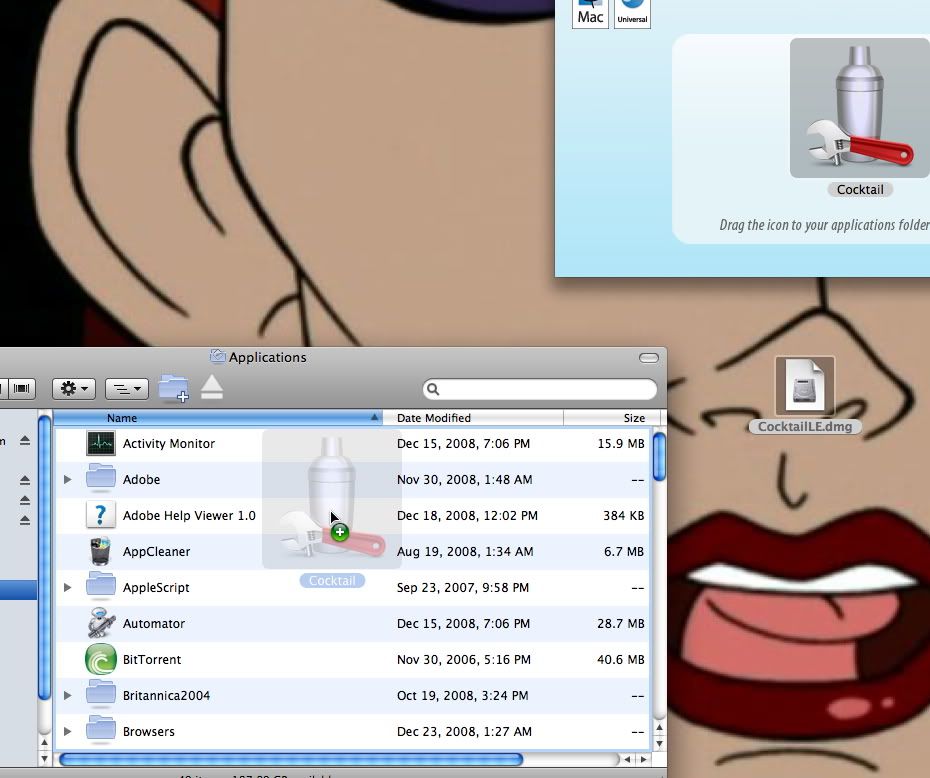Select the Adobe Help Viewer 1.0 icon
This screenshot has height=778, width=930.
tap(101, 515)
